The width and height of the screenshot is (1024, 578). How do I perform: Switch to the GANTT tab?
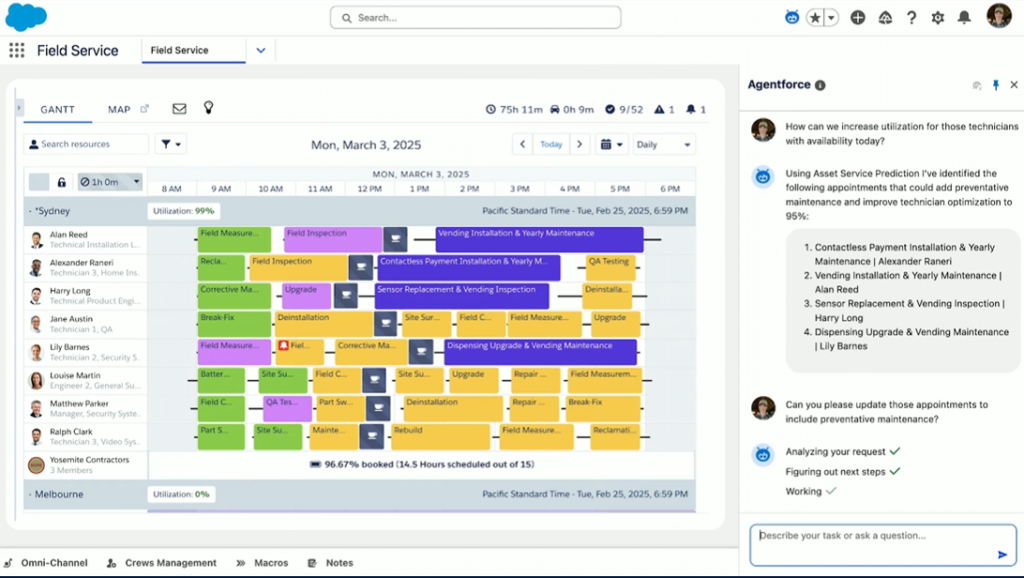tap(57, 110)
